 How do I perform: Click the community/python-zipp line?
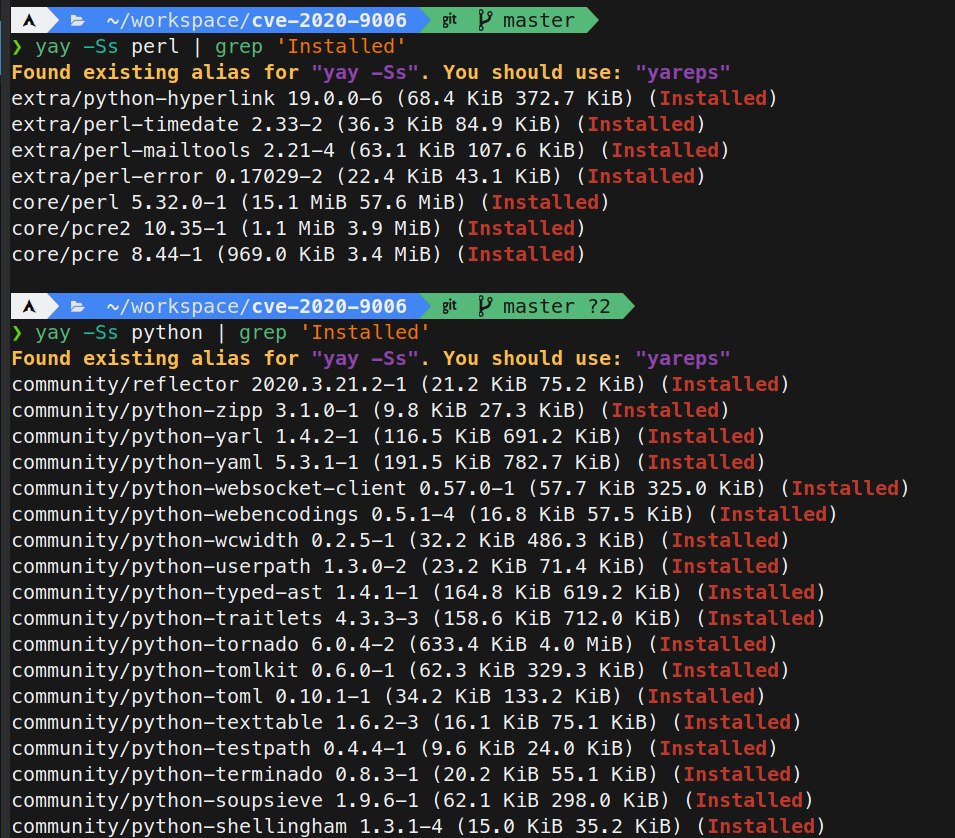370,410
